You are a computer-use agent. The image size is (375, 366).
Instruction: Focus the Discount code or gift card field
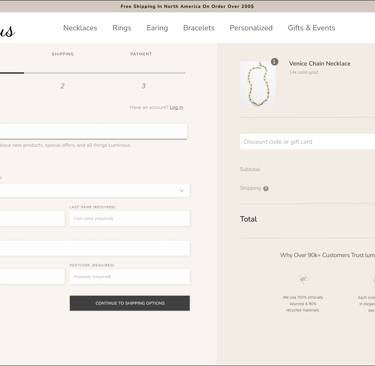tap(307, 142)
